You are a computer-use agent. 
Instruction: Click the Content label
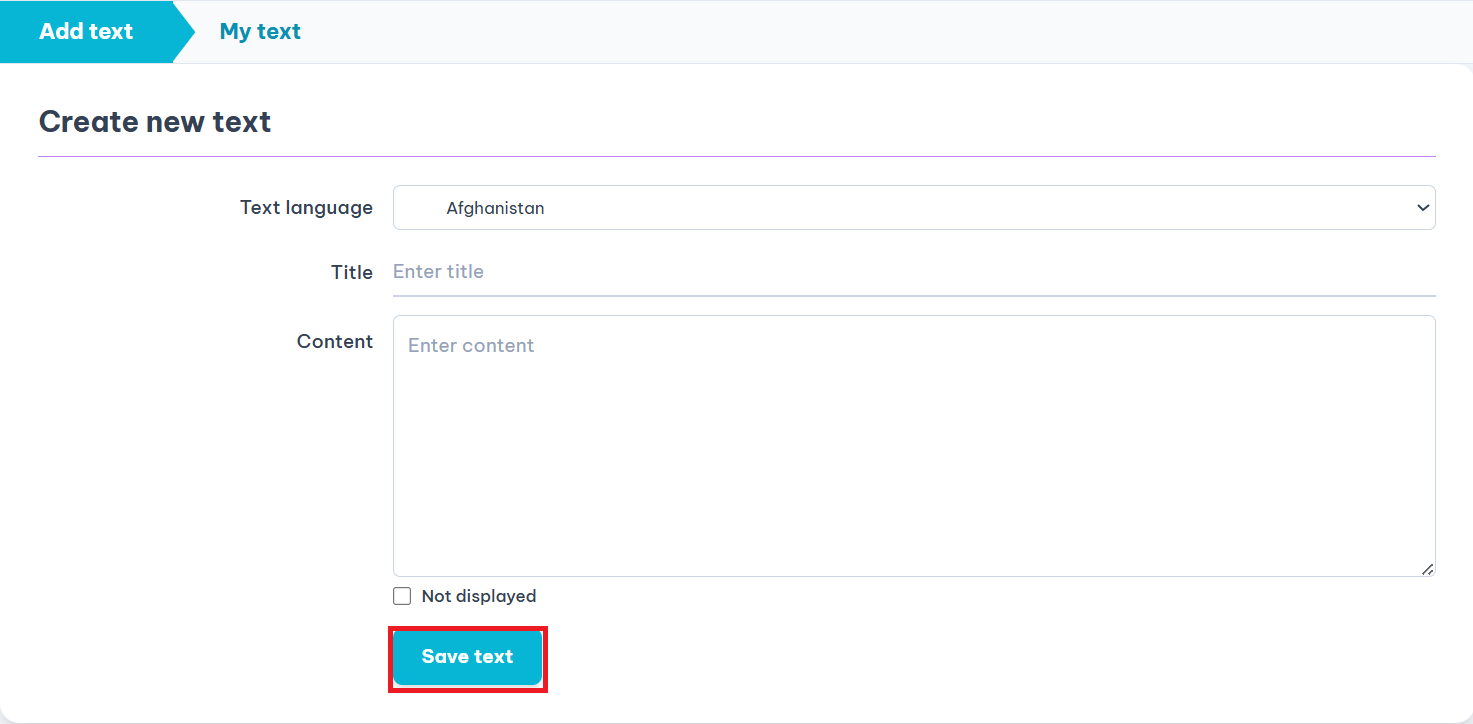[x=335, y=341]
